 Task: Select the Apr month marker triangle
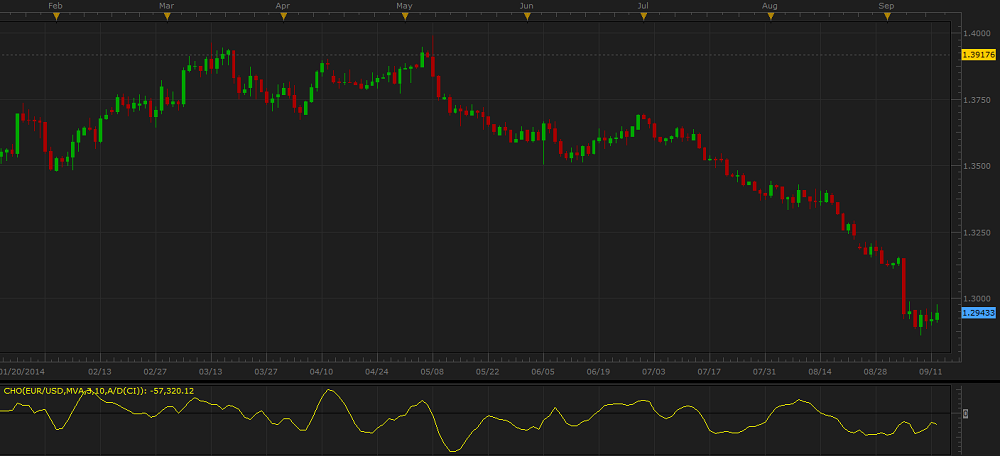click(x=284, y=17)
